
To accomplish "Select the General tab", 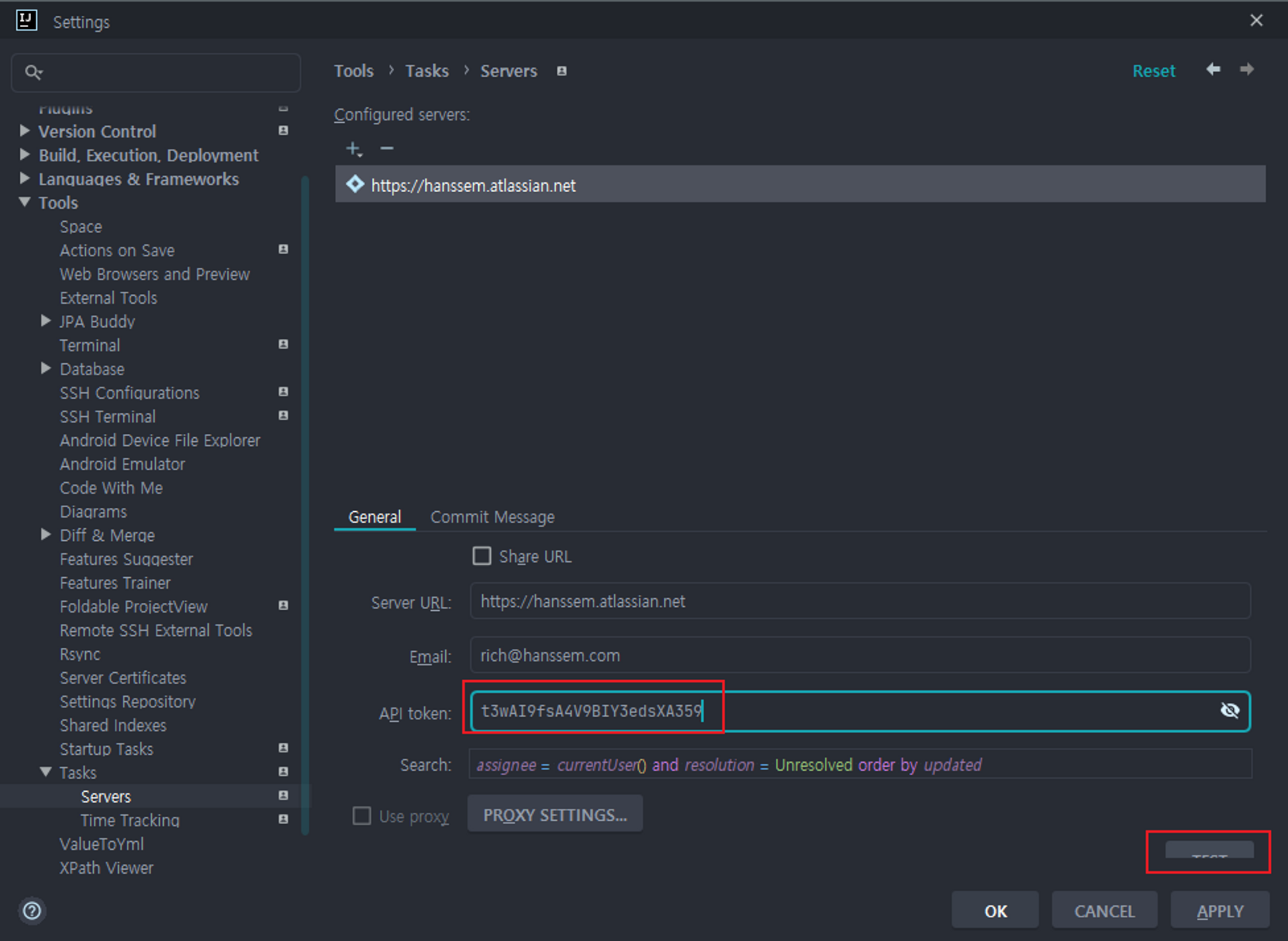I will pyautogui.click(x=375, y=517).
